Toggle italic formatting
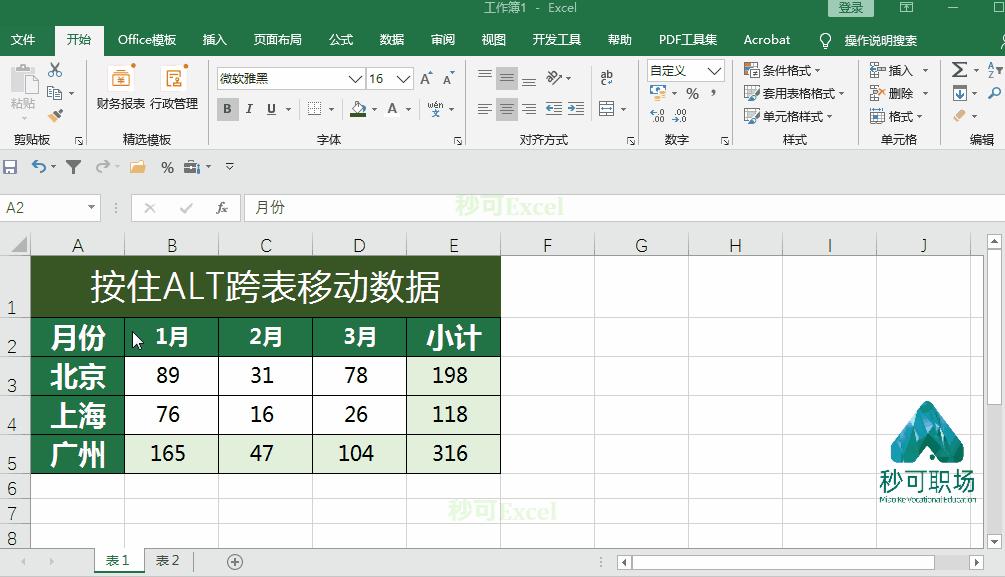The width and height of the screenshot is (1005, 577). point(248,108)
